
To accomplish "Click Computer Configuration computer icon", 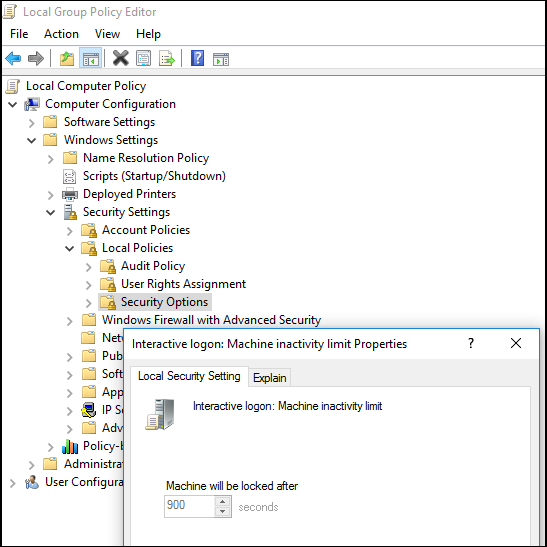I will coord(32,104).
